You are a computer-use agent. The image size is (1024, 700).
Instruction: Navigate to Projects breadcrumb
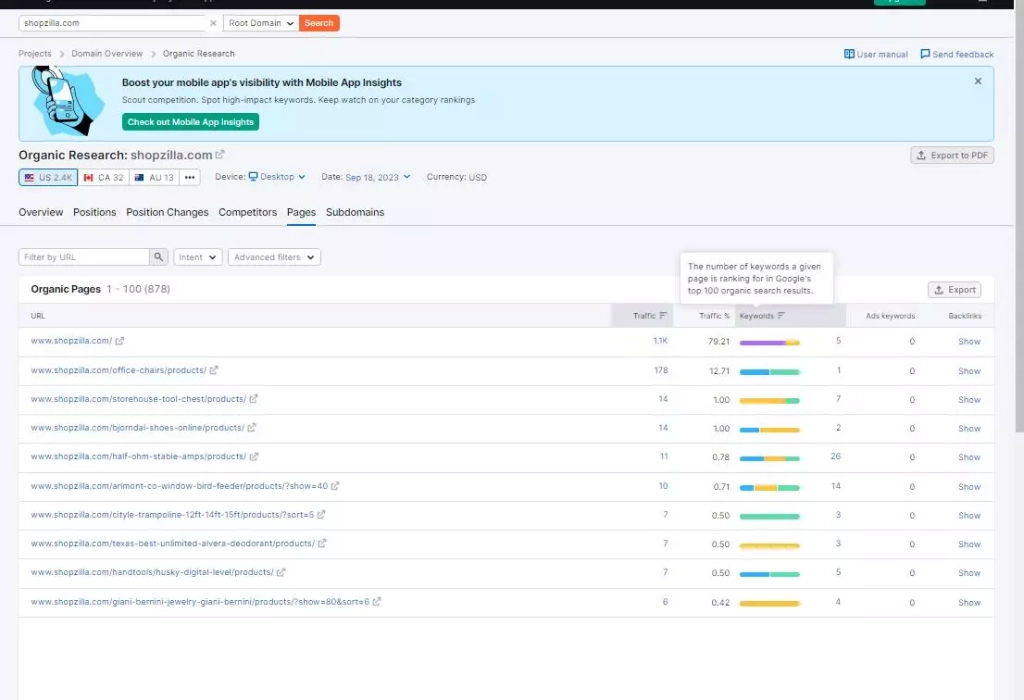35,54
